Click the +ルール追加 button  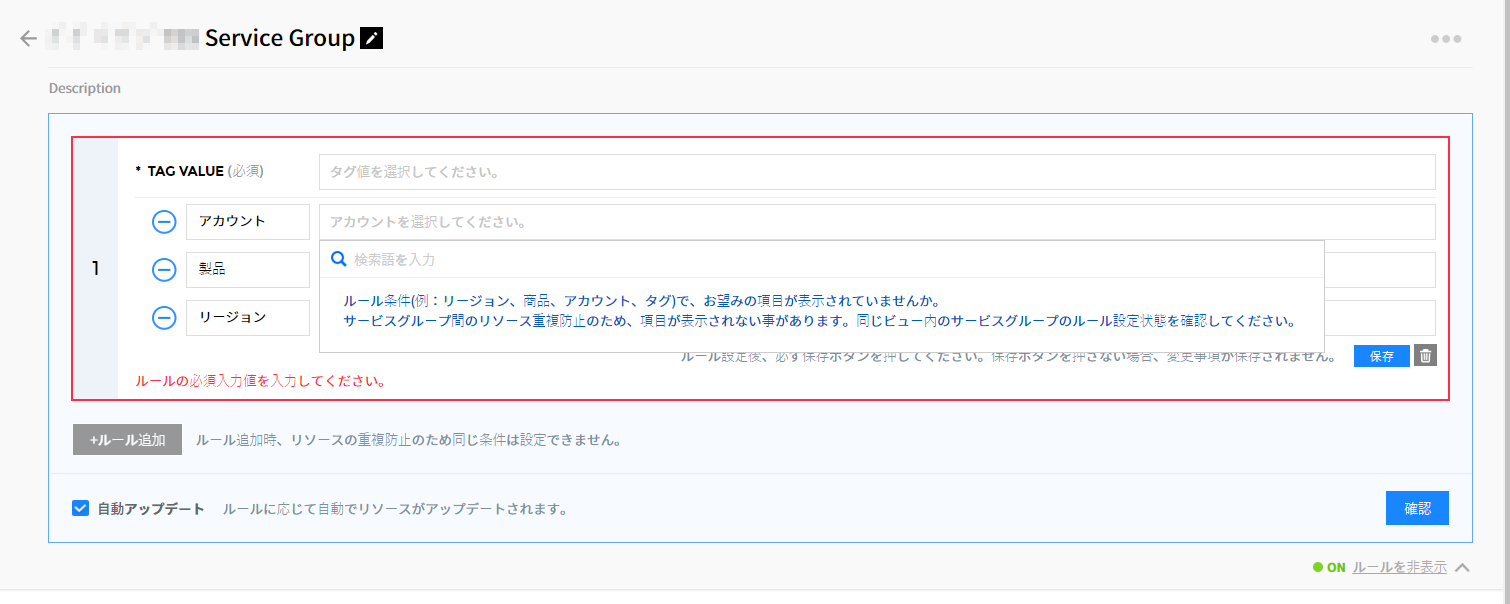coord(127,440)
